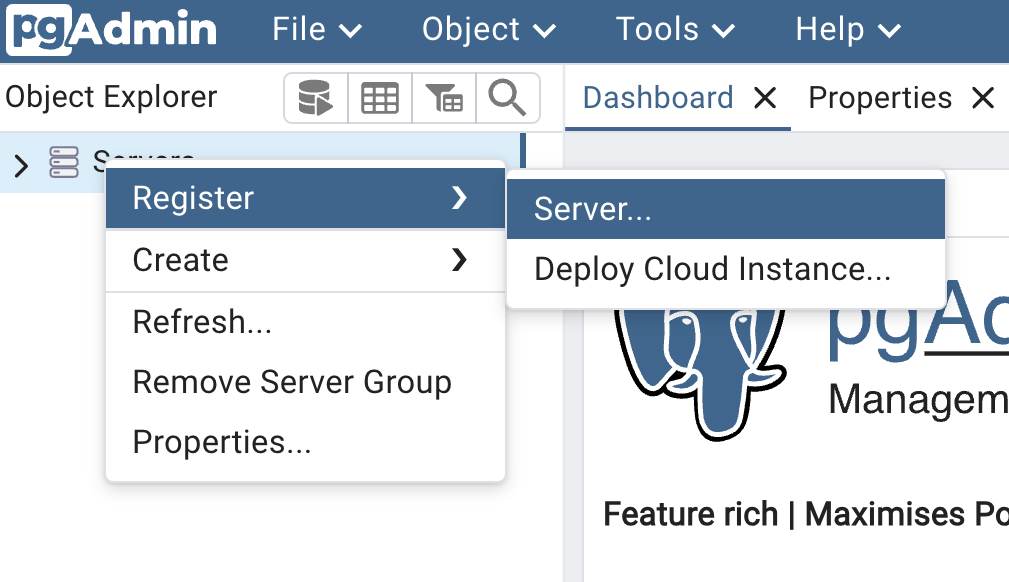The image size is (1009, 582).
Task: Open the Create submenu
Action: point(305,260)
